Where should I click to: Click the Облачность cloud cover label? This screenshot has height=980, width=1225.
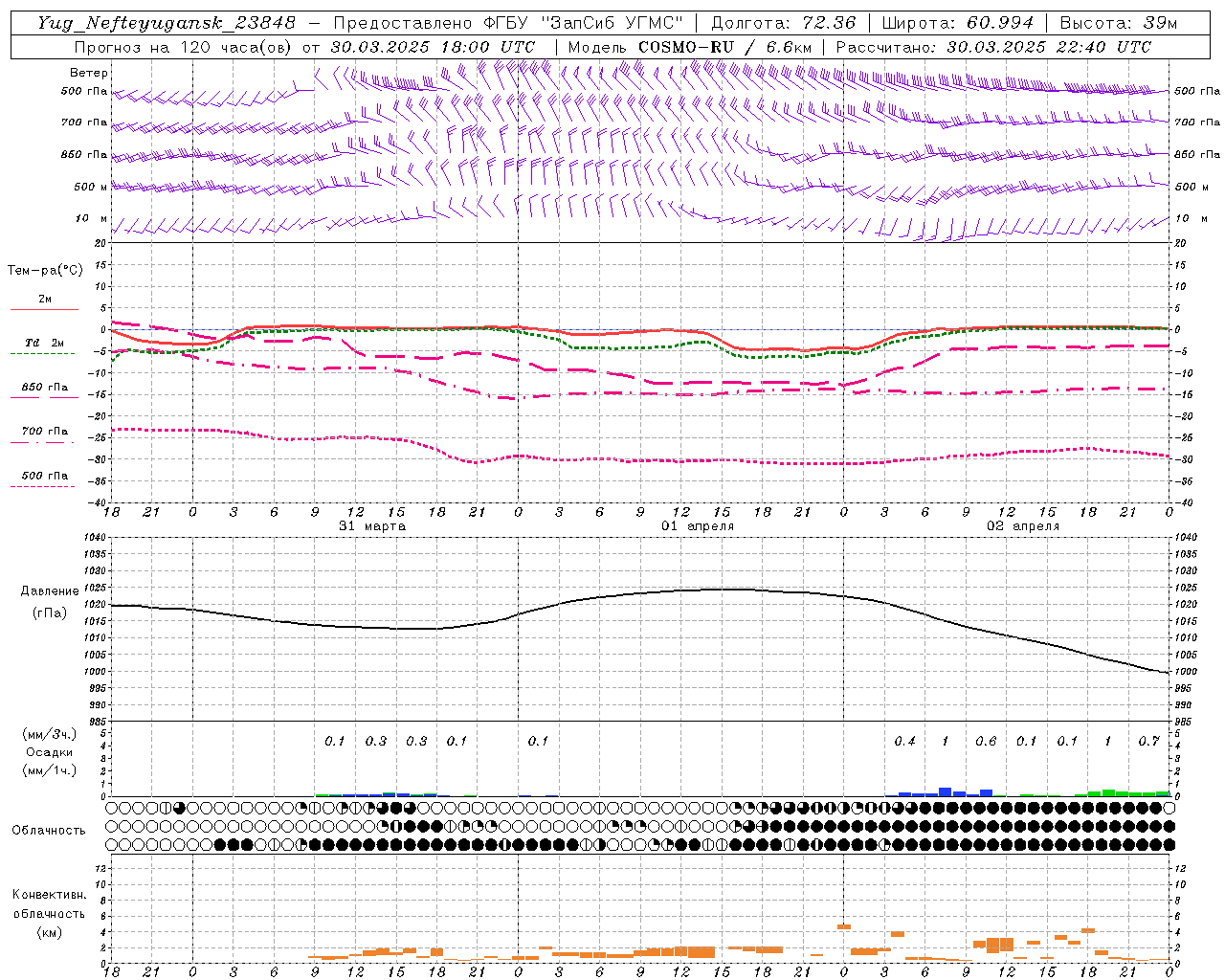[49, 831]
